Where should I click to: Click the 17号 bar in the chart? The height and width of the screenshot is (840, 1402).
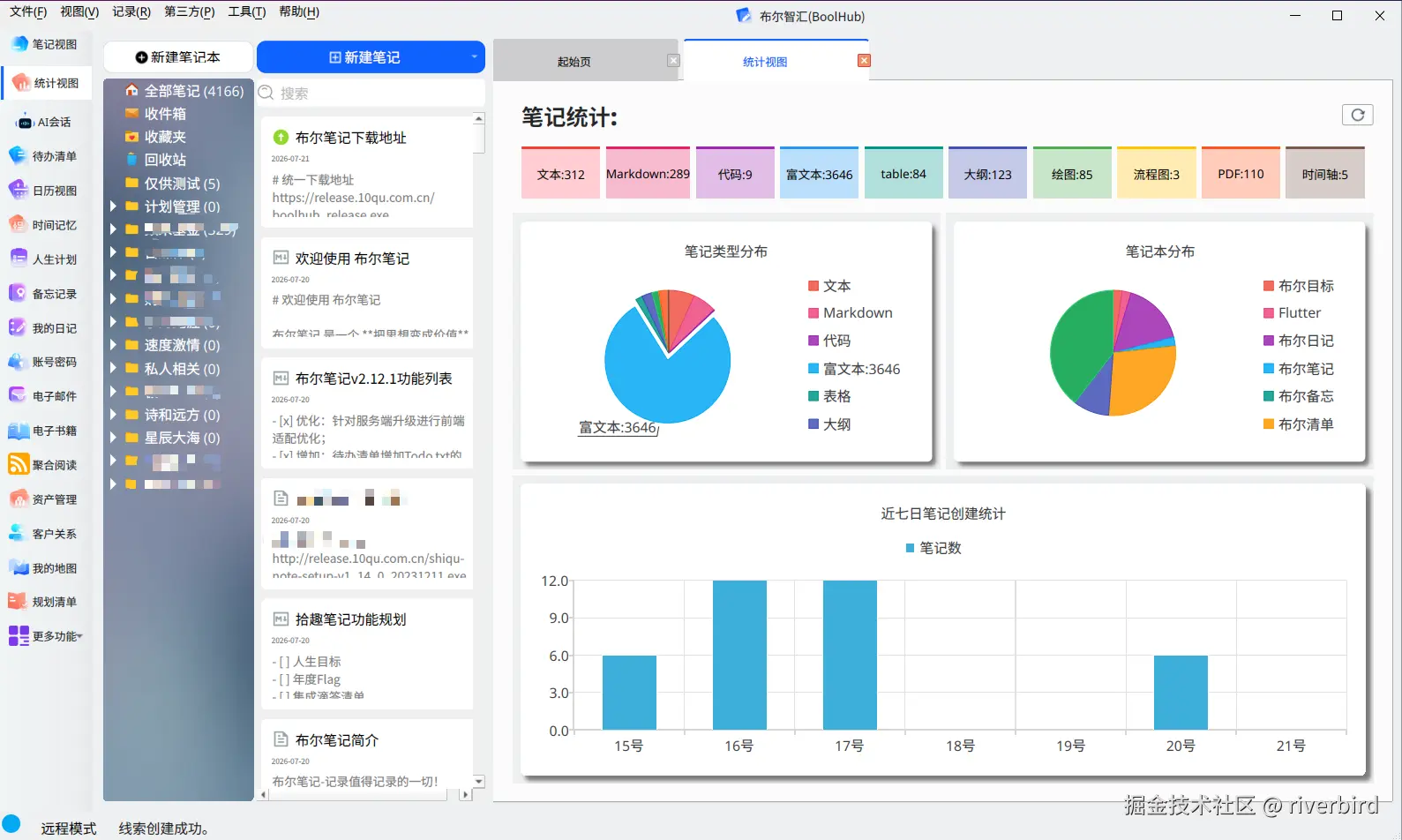tap(850, 655)
